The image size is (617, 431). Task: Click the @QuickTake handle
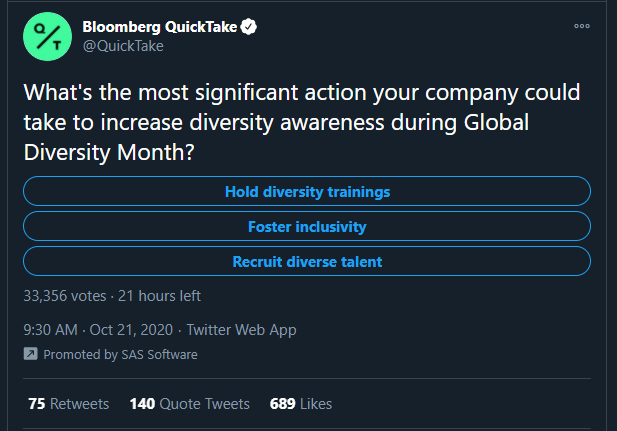(x=123, y=46)
